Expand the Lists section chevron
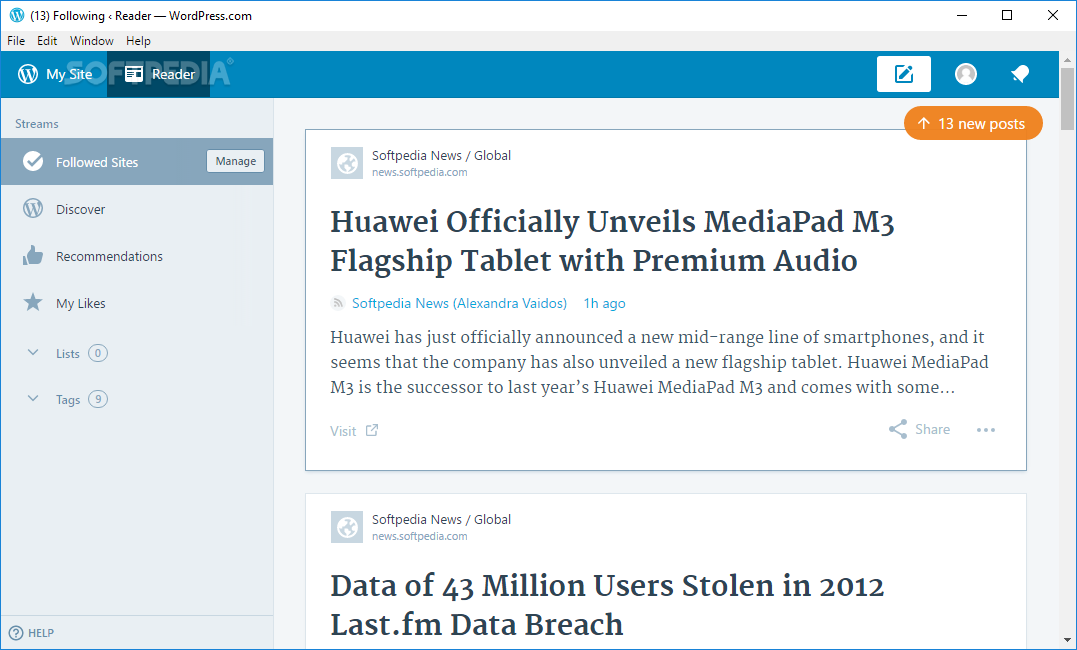The height and width of the screenshot is (650, 1077). [33, 352]
